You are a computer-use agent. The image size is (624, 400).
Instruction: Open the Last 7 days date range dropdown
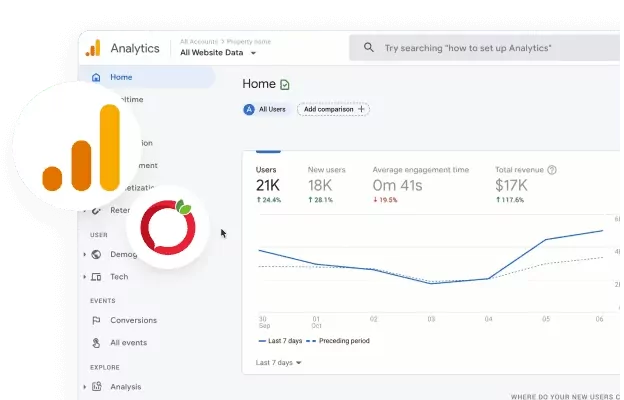tap(279, 362)
